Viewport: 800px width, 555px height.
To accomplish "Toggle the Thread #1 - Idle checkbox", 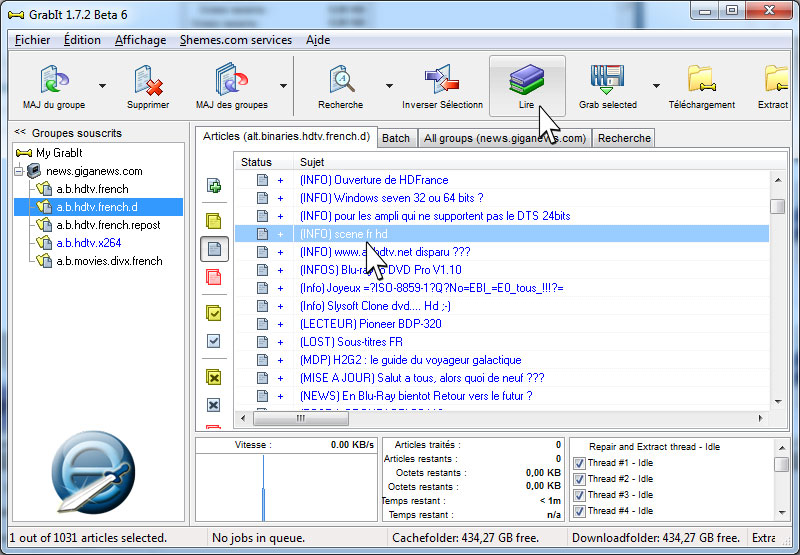I will tap(579, 463).
